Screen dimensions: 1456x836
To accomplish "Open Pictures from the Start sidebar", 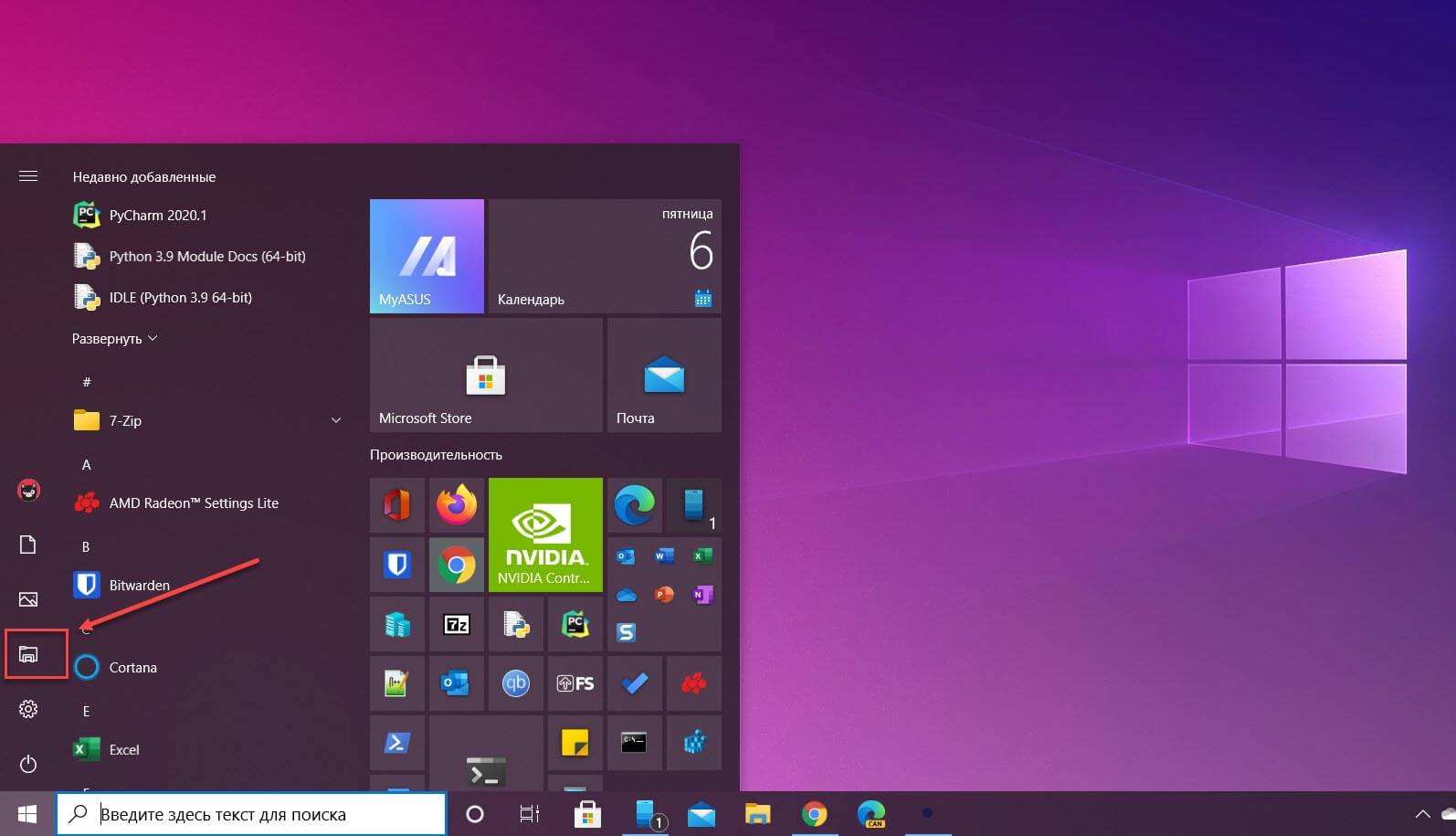I will (28, 599).
